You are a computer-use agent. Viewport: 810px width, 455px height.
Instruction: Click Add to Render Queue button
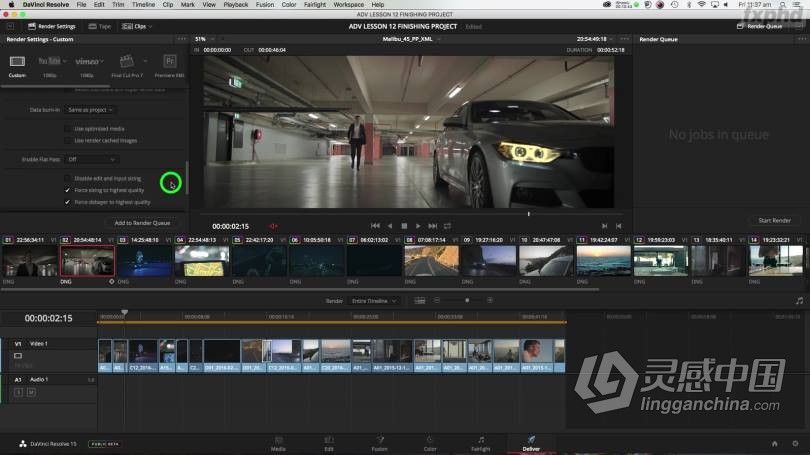(x=142, y=223)
